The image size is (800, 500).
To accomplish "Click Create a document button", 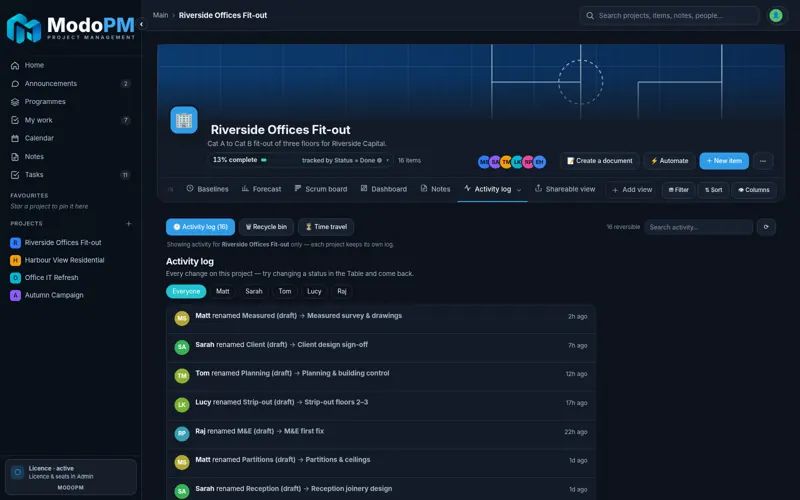I will (x=599, y=161).
